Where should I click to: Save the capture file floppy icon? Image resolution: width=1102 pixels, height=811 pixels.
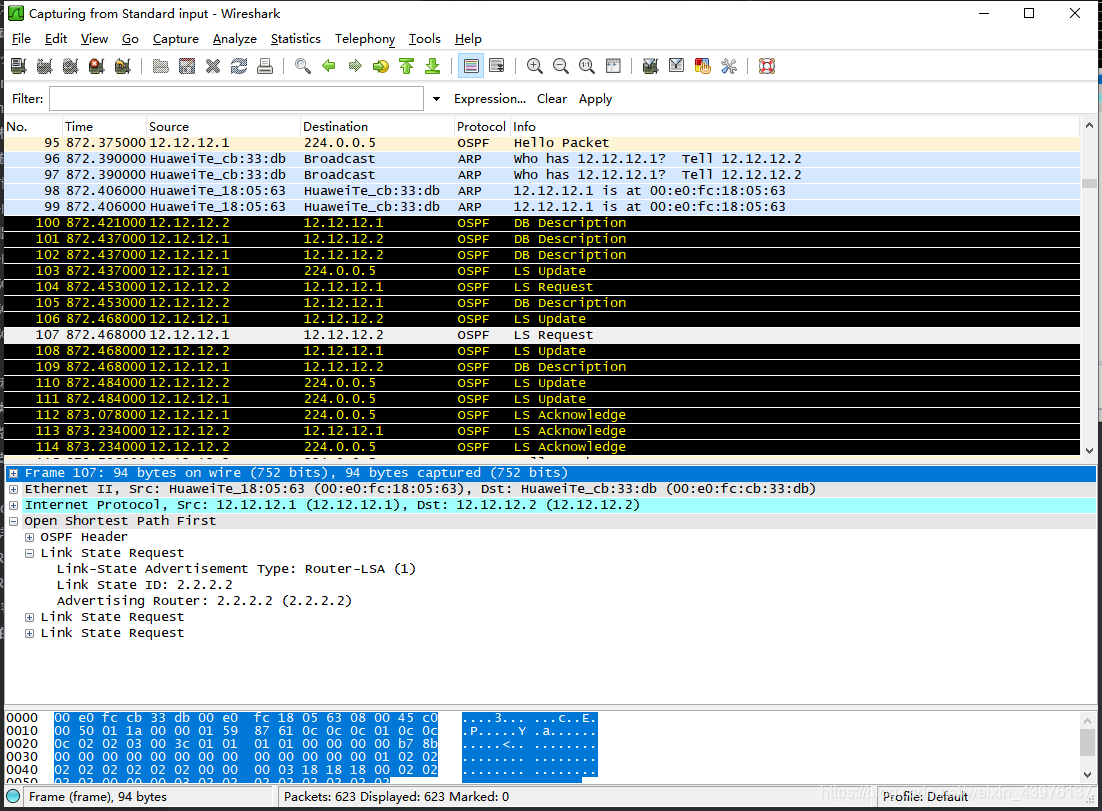pyautogui.click(x=187, y=66)
